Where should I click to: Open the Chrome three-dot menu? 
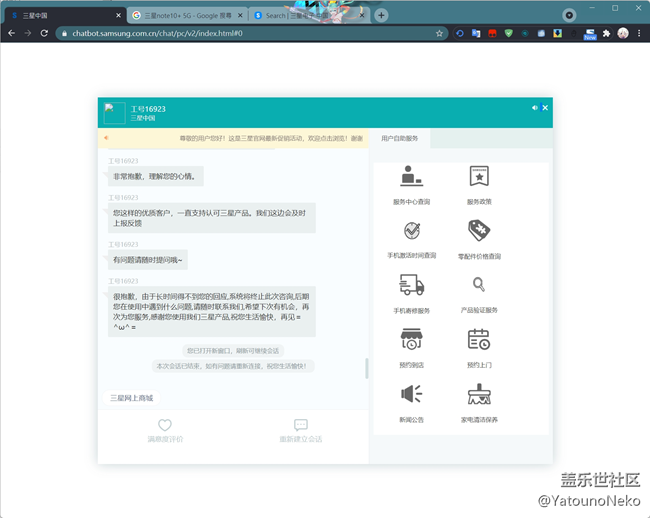pyautogui.click(x=639, y=33)
